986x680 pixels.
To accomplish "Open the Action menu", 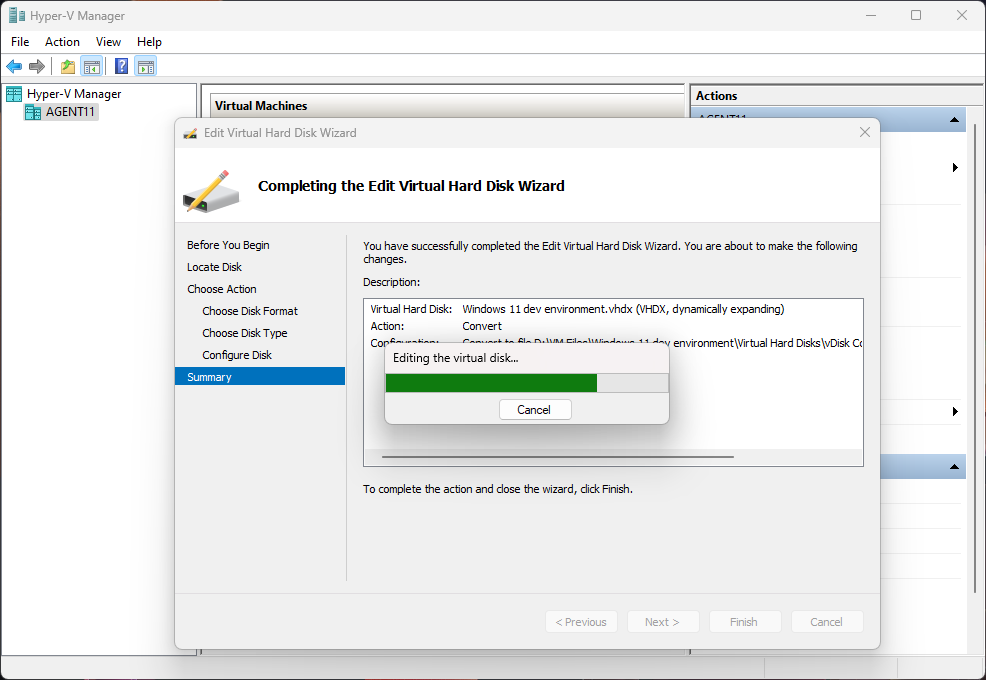I will (x=62, y=42).
